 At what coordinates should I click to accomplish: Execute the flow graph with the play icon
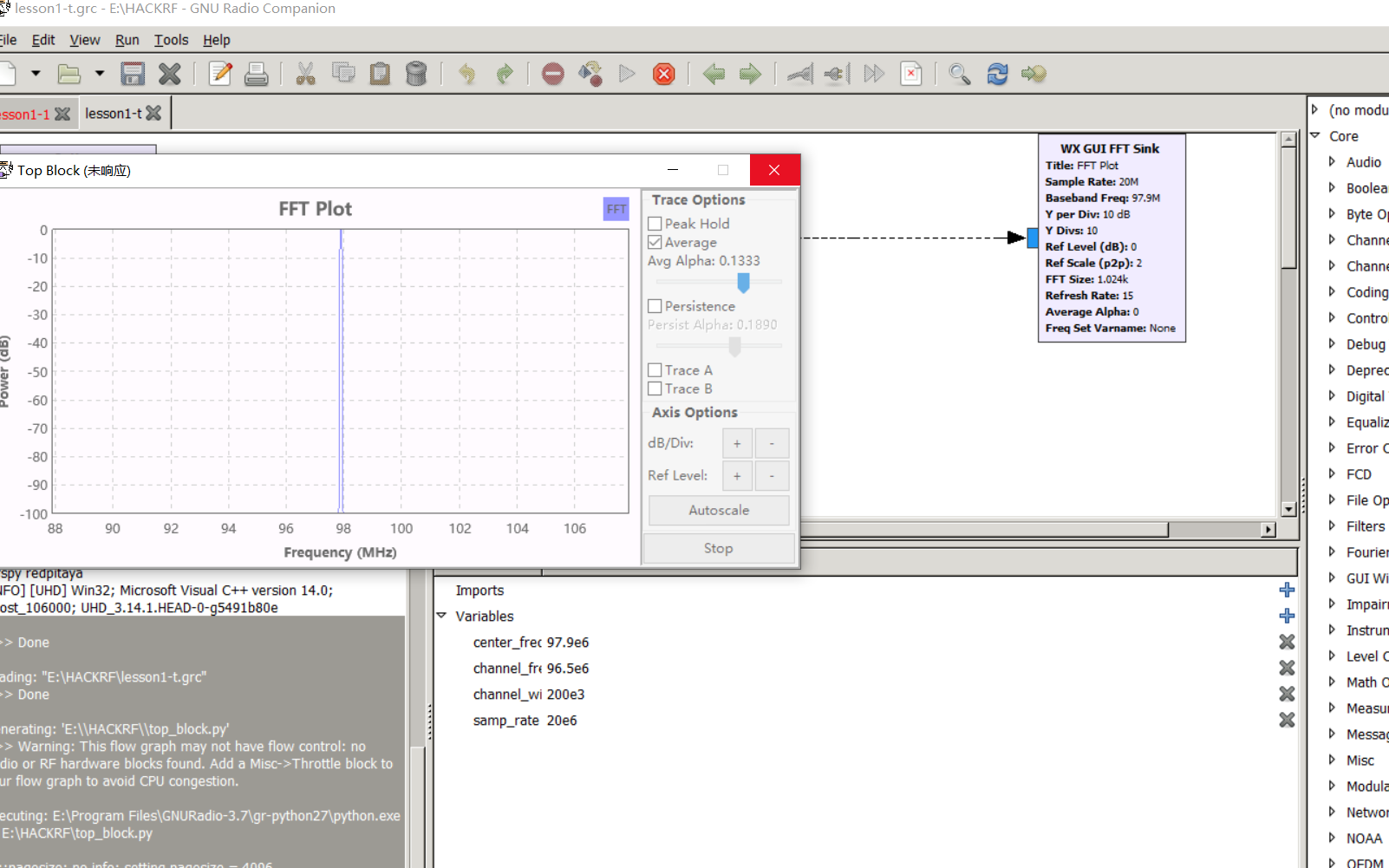(x=627, y=74)
